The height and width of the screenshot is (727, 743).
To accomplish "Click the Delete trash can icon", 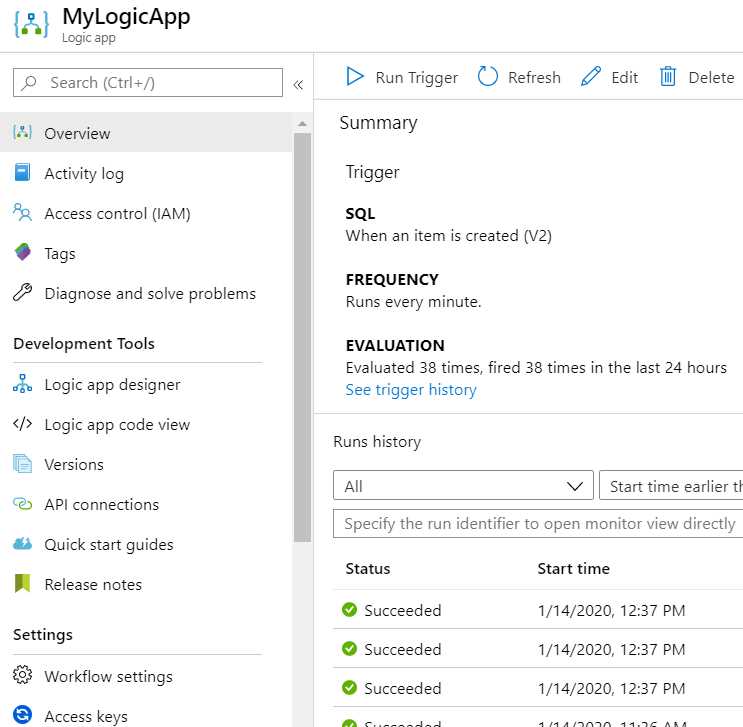I will (x=668, y=76).
